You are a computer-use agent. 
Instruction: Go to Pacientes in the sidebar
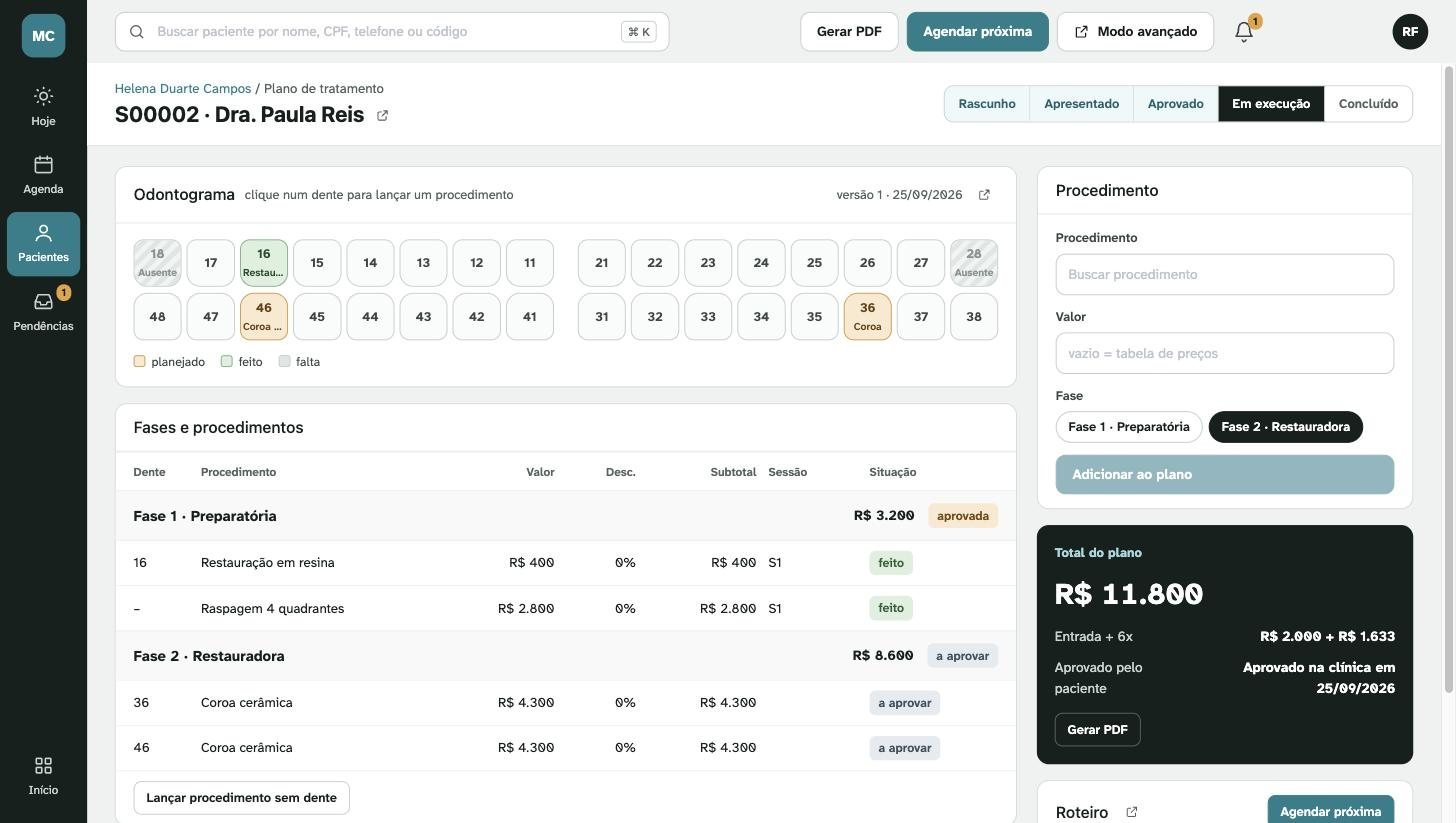(43, 244)
